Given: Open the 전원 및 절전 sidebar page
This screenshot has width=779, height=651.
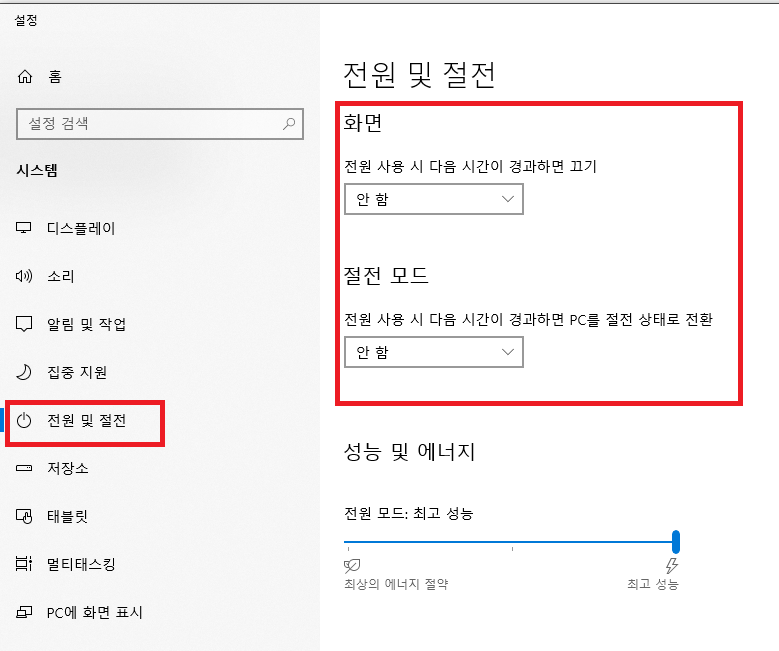Looking at the screenshot, I should point(86,420).
